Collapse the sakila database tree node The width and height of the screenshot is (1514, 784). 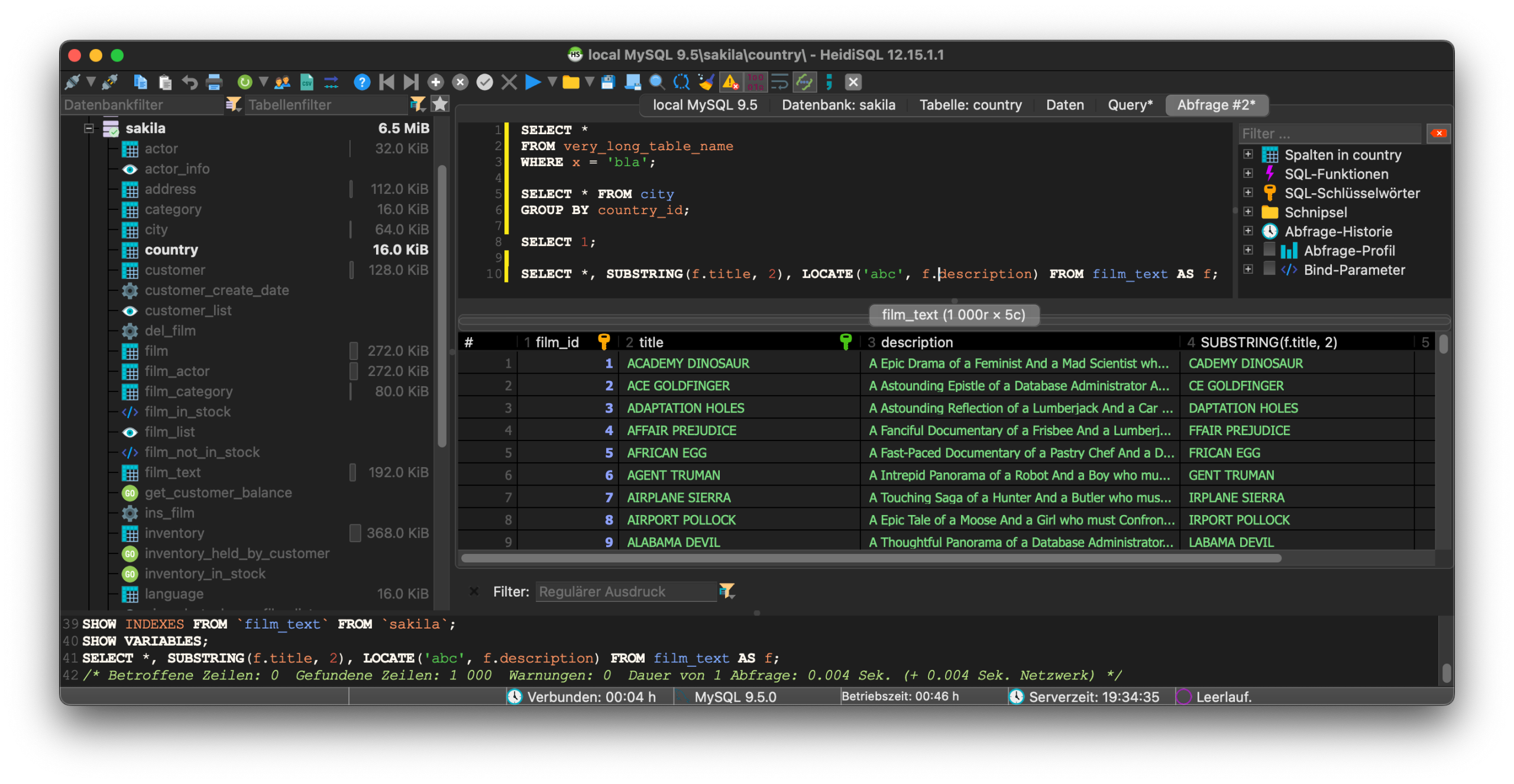click(89, 128)
